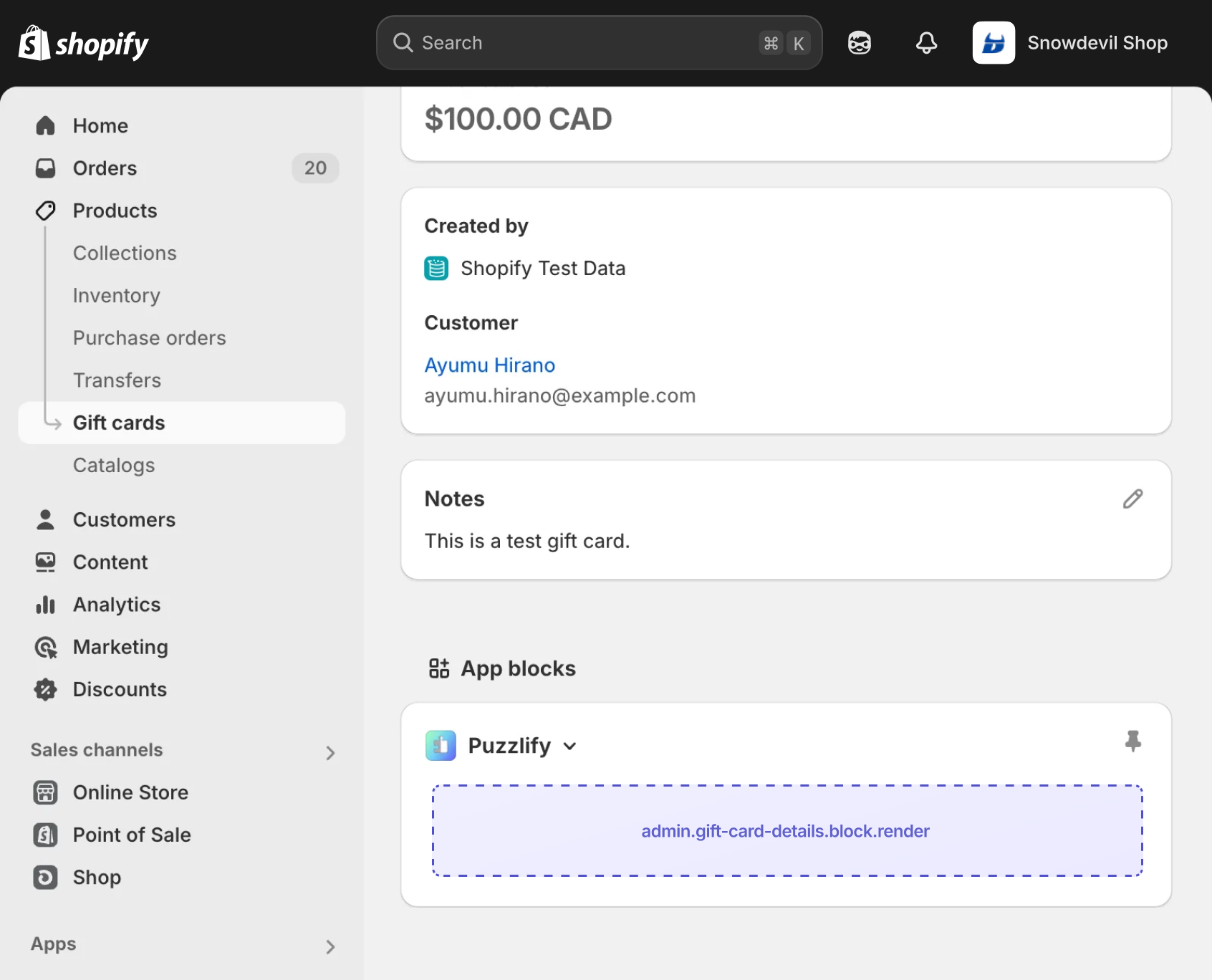Open the Snowdevil Shop account menu
Viewport: 1212px width, 980px height.
click(x=1070, y=43)
